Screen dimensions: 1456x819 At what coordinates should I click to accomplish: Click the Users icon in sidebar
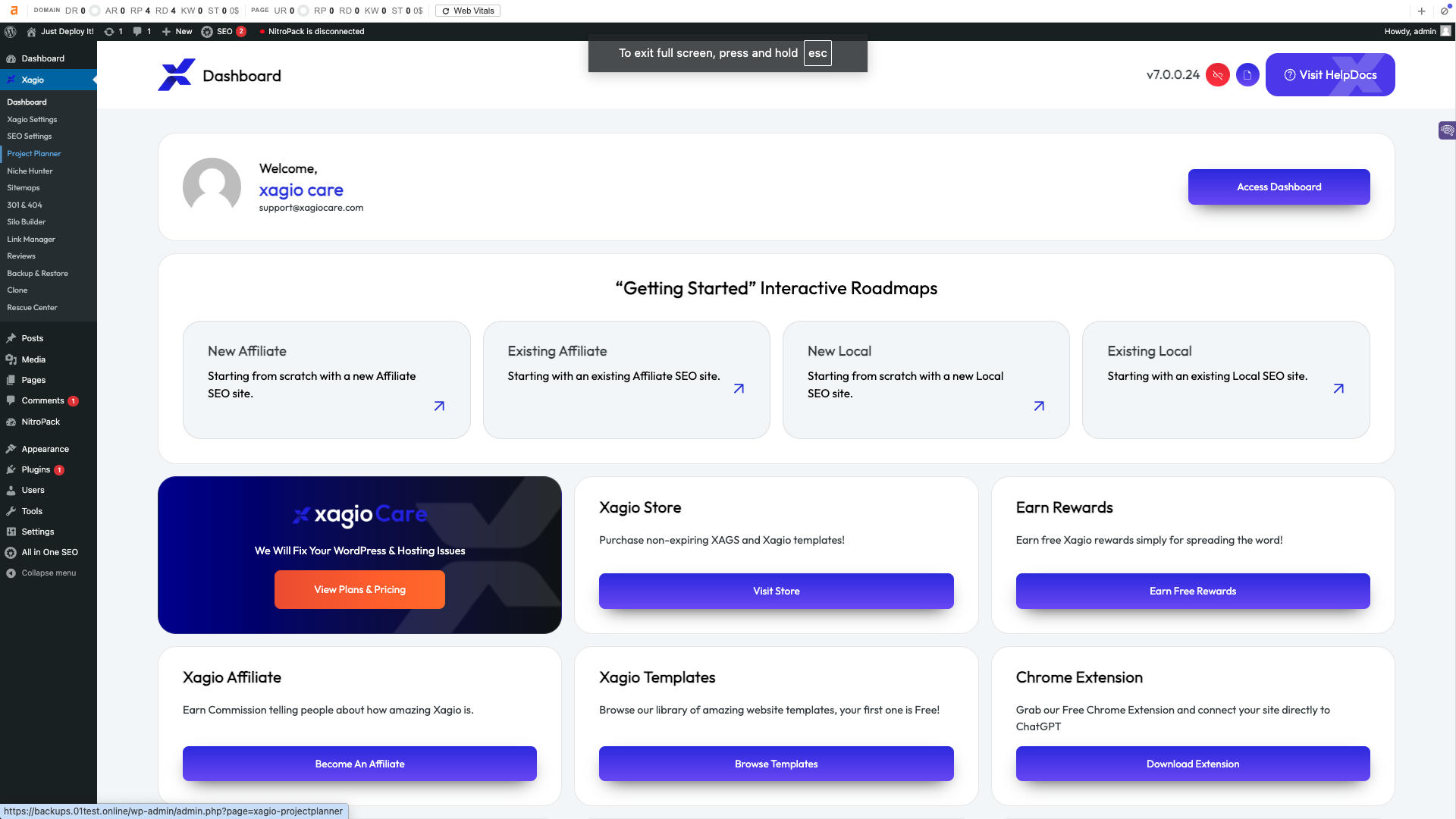11,490
